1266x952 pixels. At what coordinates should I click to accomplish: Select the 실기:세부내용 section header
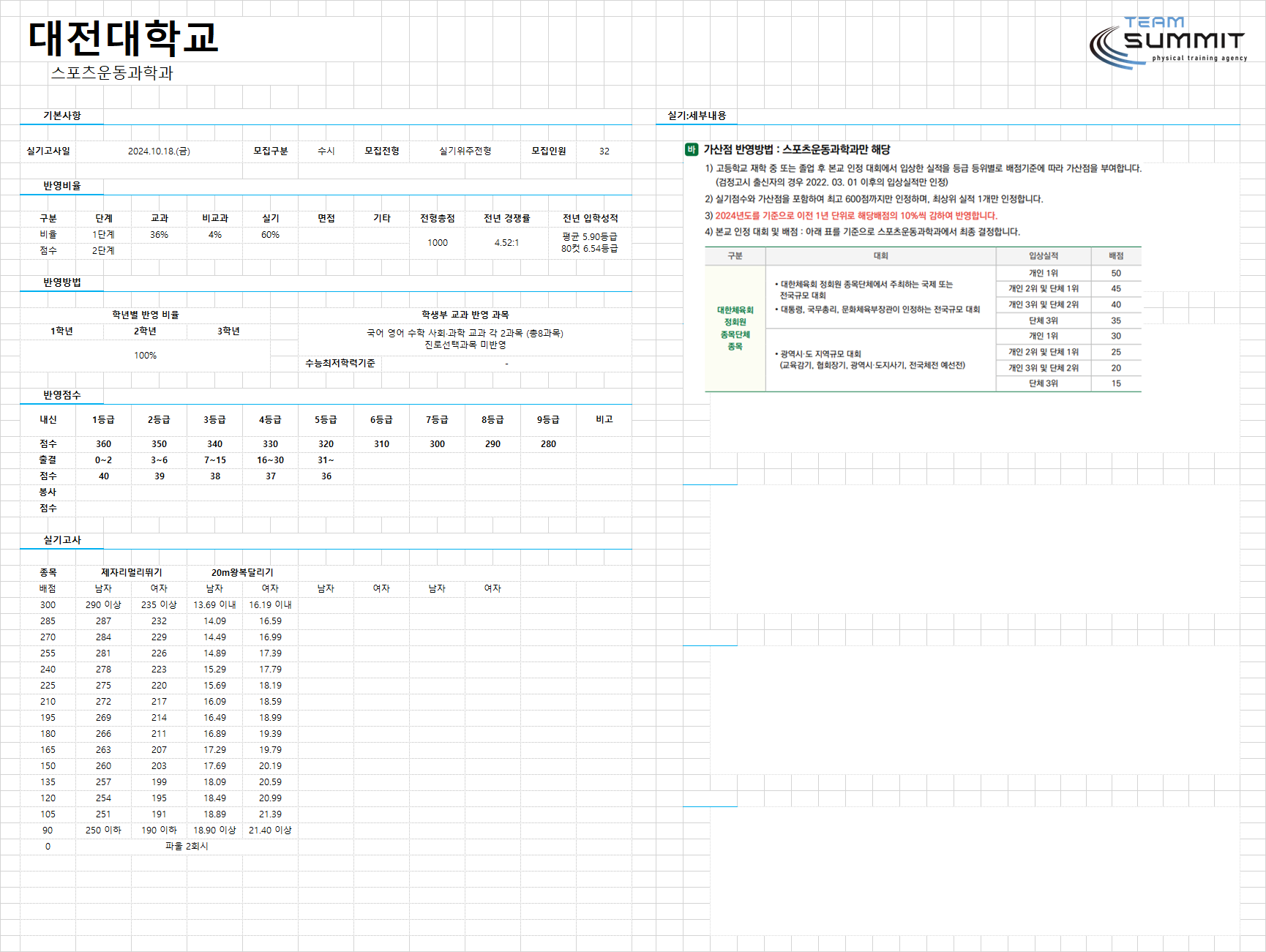pyautogui.click(x=697, y=116)
